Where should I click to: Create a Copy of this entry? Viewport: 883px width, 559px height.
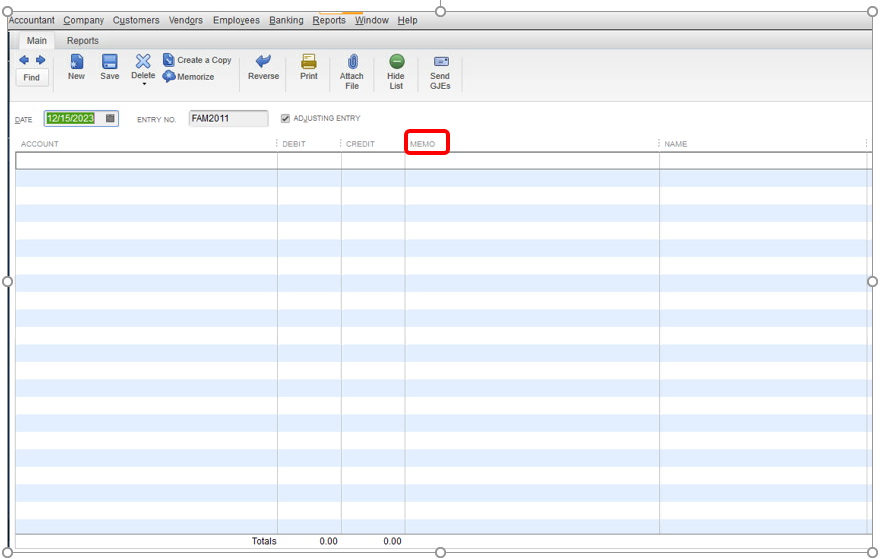[x=197, y=60]
